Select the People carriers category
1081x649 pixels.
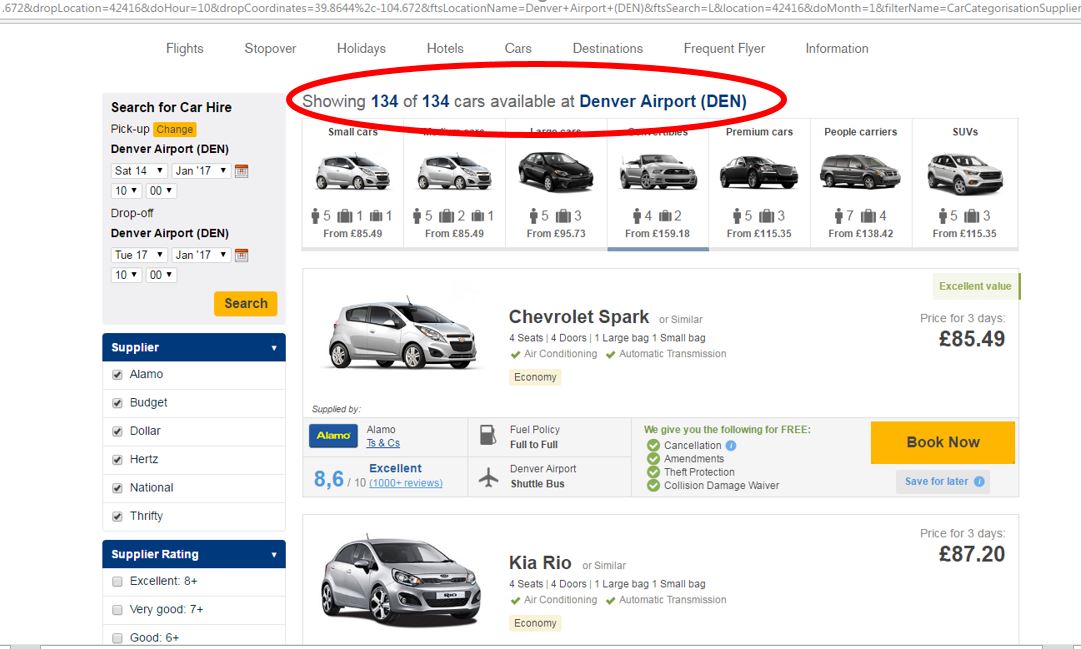[x=860, y=183]
